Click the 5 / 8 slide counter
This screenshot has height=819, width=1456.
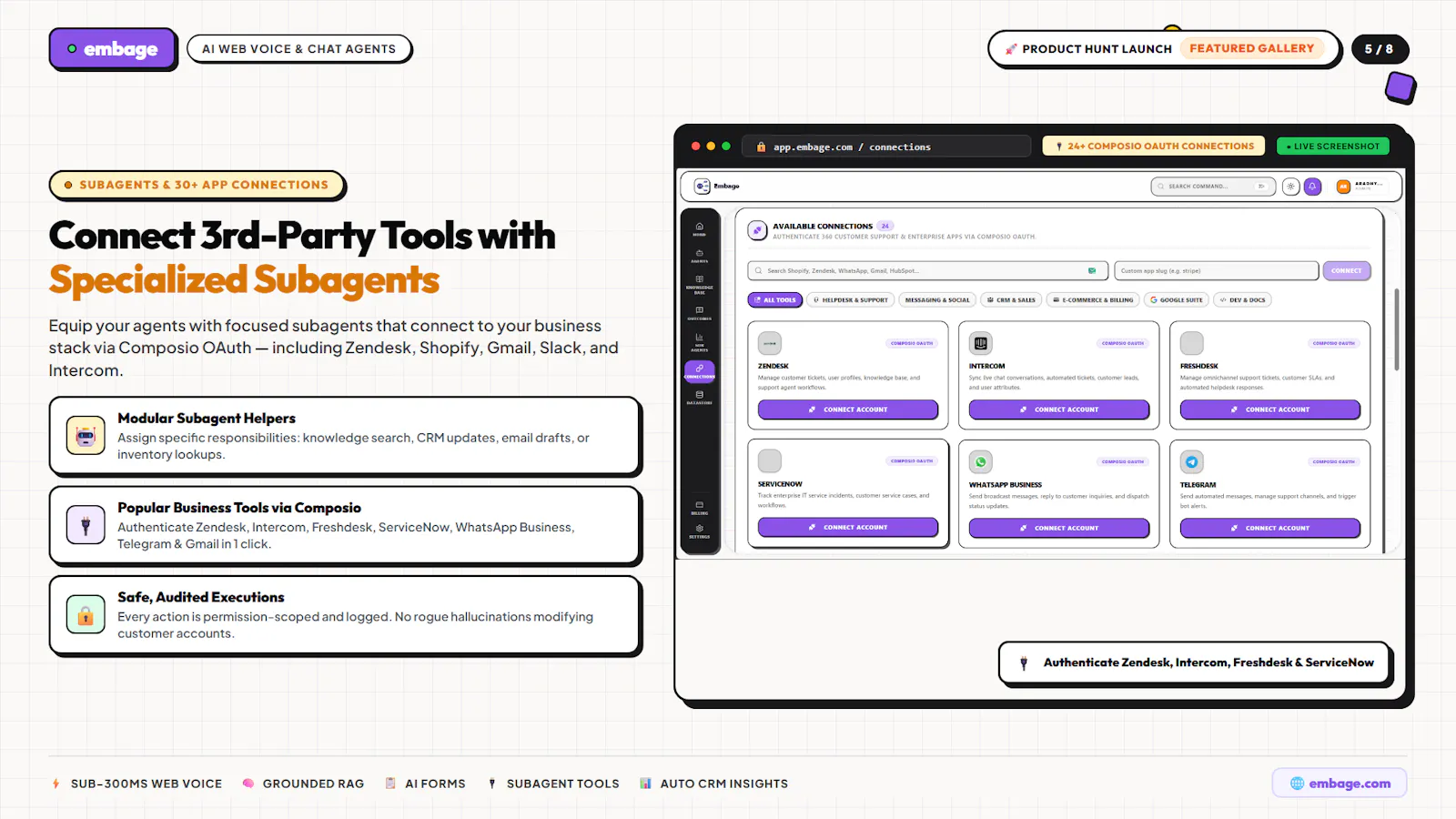pyautogui.click(x=1379, y=49)
